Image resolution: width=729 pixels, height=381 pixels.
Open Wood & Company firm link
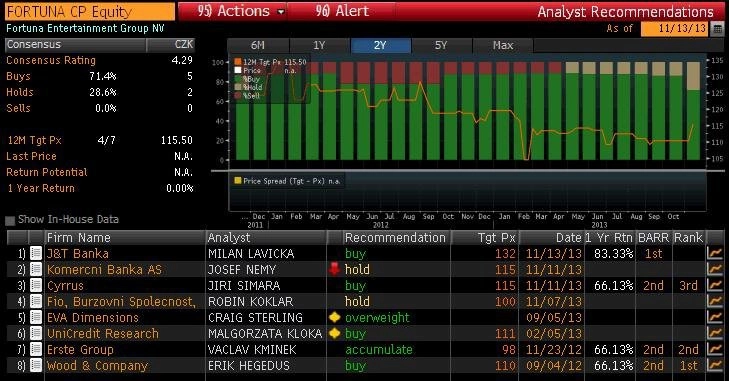(97, 366)
